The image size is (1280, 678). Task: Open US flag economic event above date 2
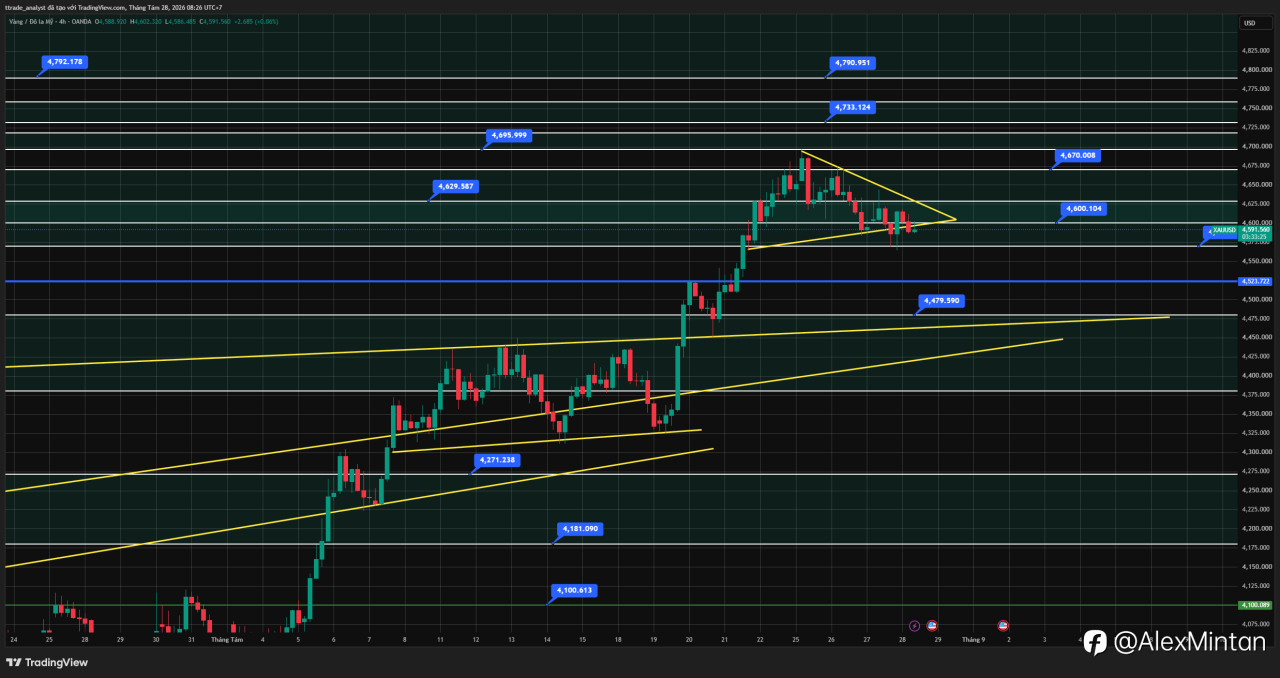[1003, 624]
